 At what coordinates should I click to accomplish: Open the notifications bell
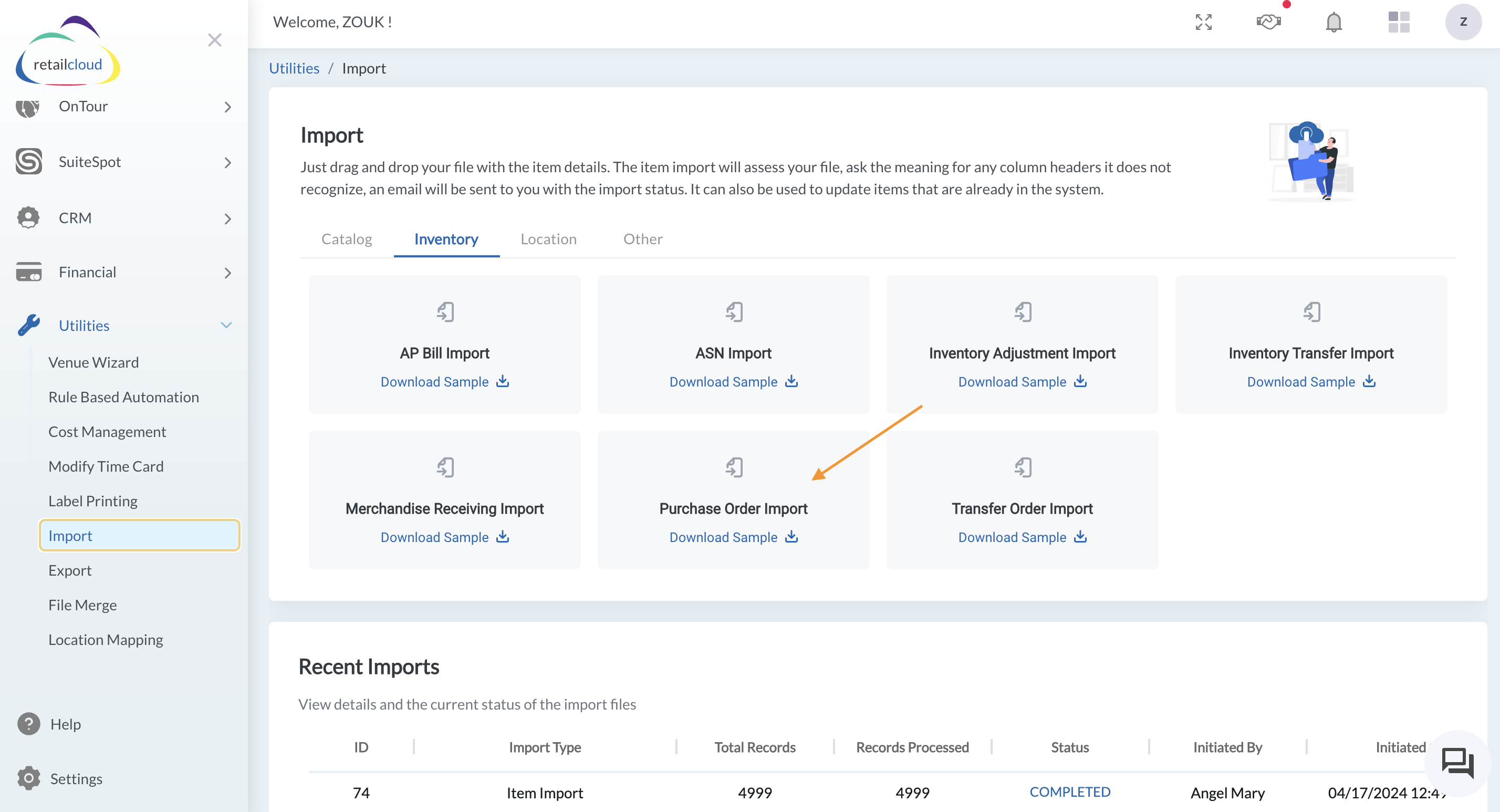pos(1334,22)
